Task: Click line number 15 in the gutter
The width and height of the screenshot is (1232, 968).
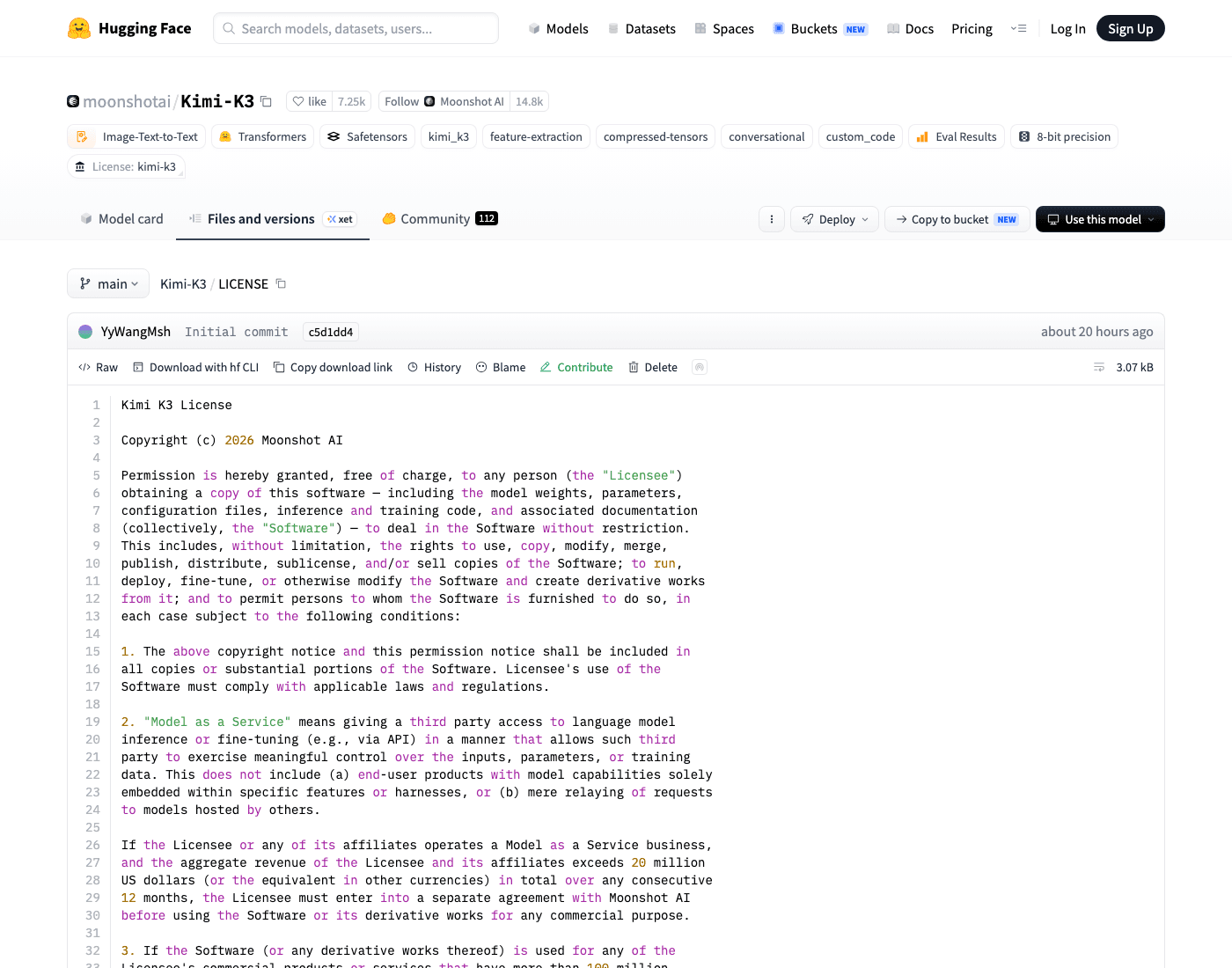Action: pos(92,651)
